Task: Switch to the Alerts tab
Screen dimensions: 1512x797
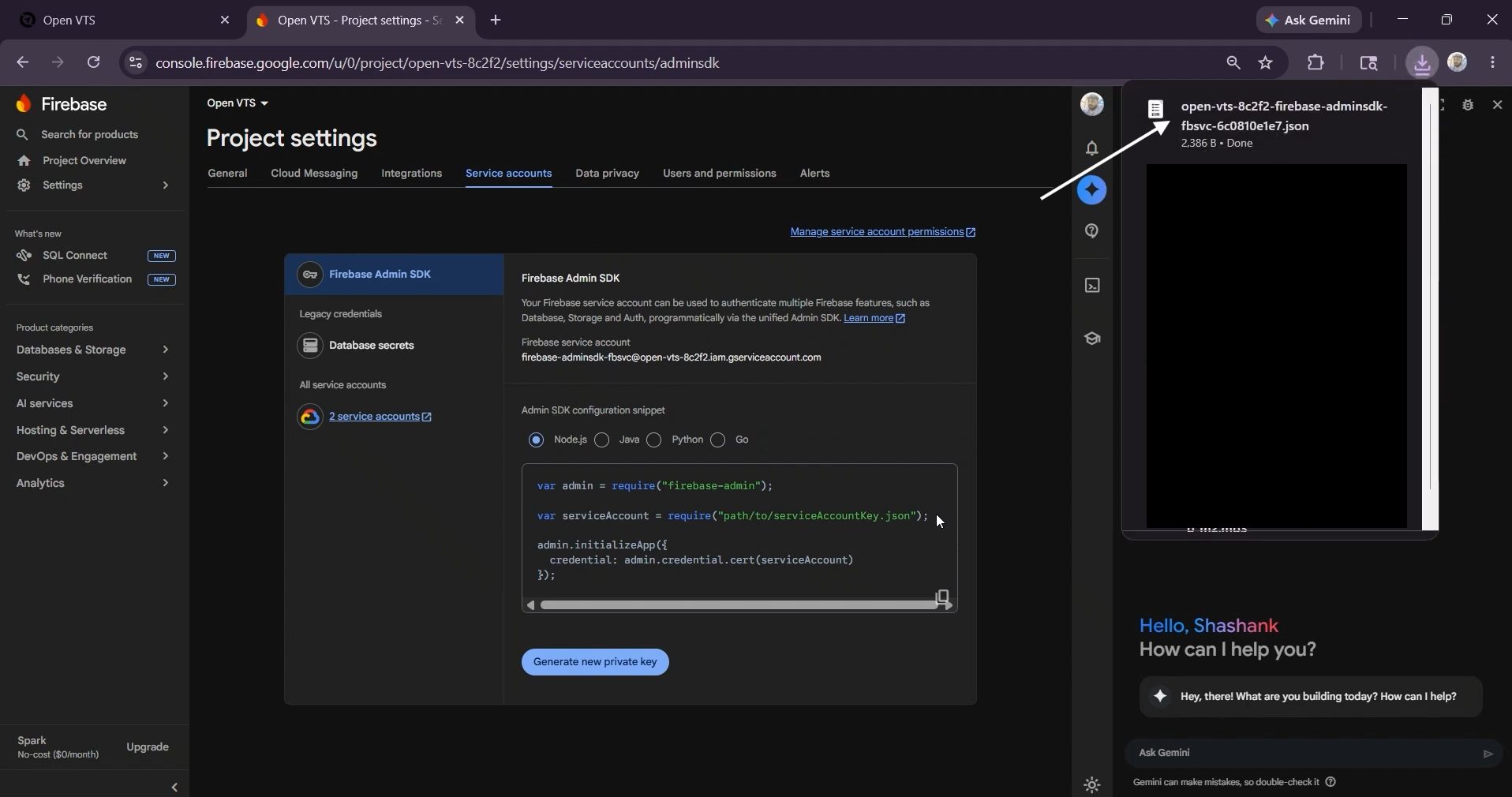Action: point(815,174)
